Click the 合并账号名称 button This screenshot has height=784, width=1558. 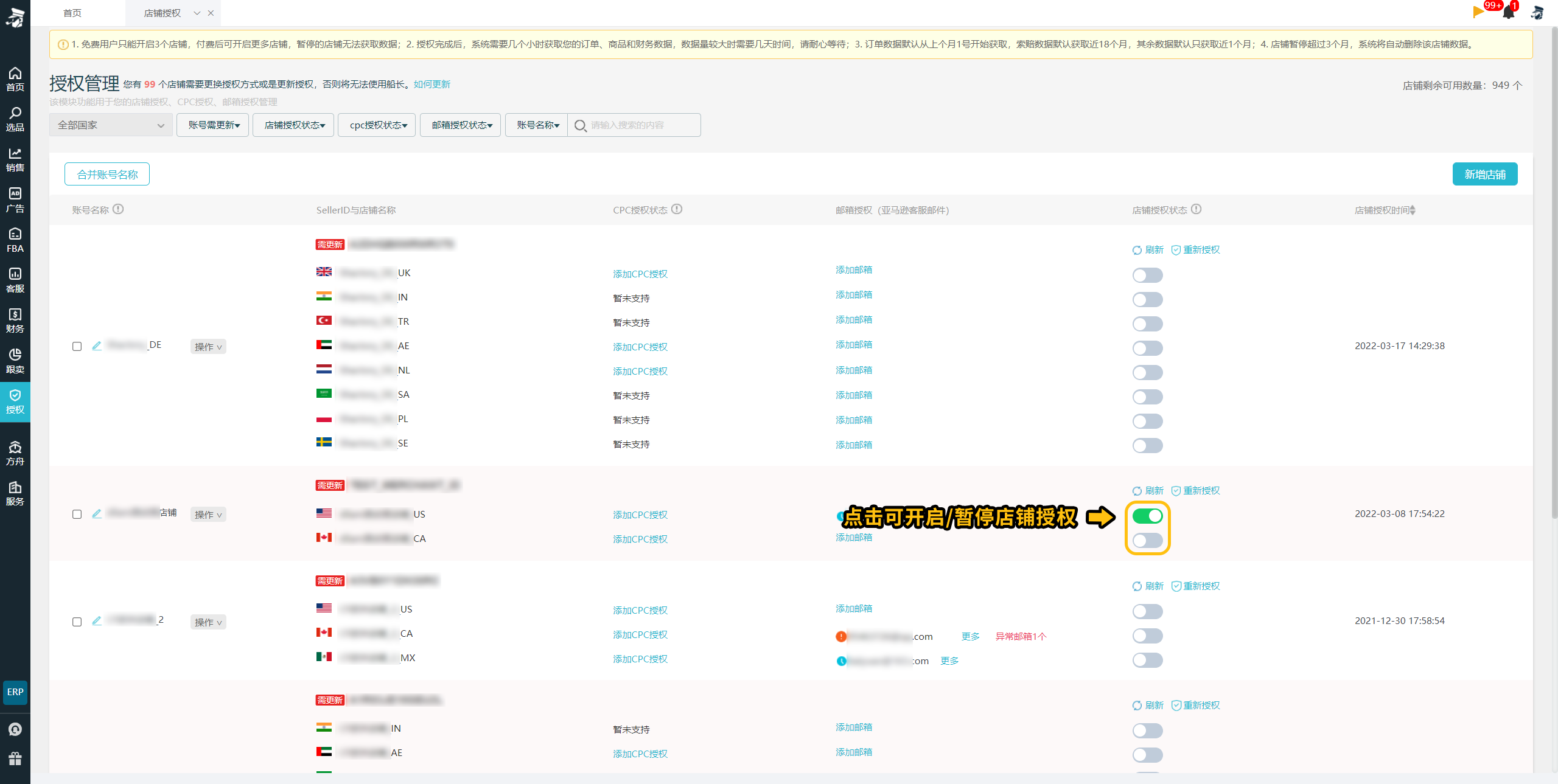[107, 174]
